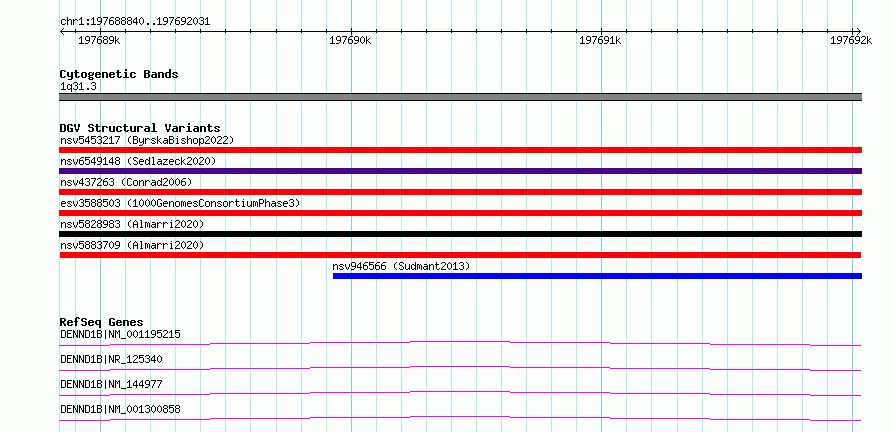Click the 197690k ruler tick label
Screen dimensions: 890x432
coord(350,40)
